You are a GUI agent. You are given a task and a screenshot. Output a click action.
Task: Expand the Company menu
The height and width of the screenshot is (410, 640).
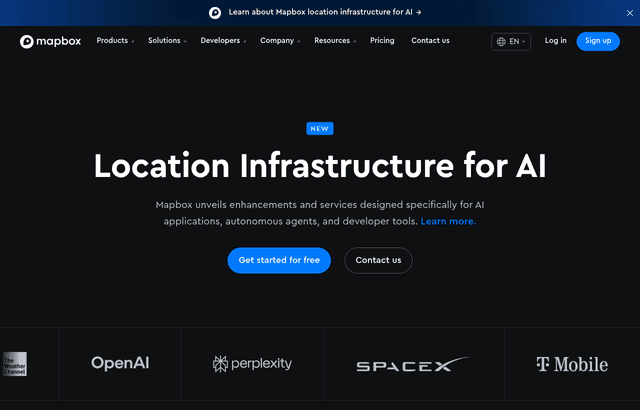pos(280,41)
